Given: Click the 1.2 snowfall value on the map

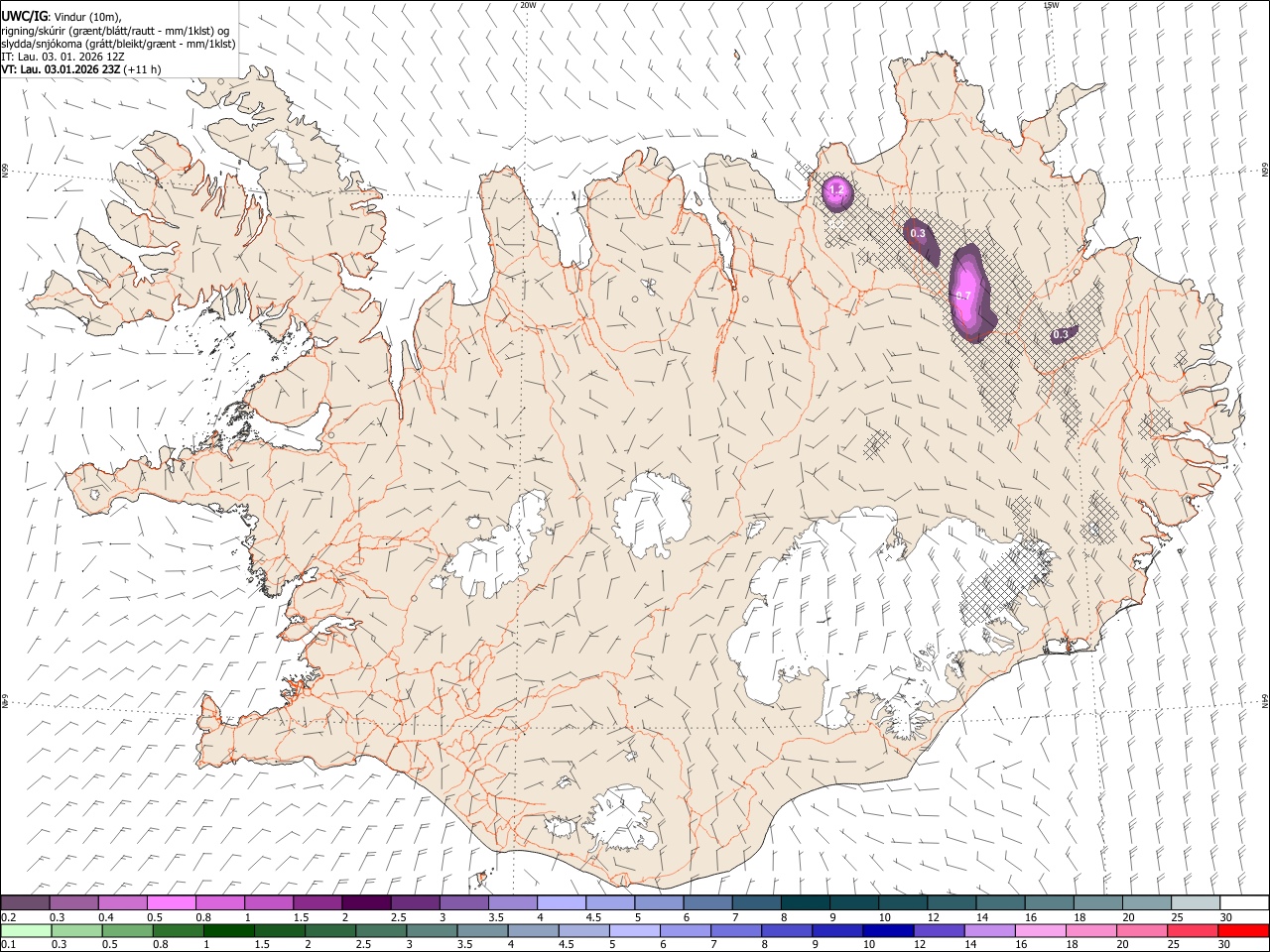Looking at the screenshot, I should (836, 189).
